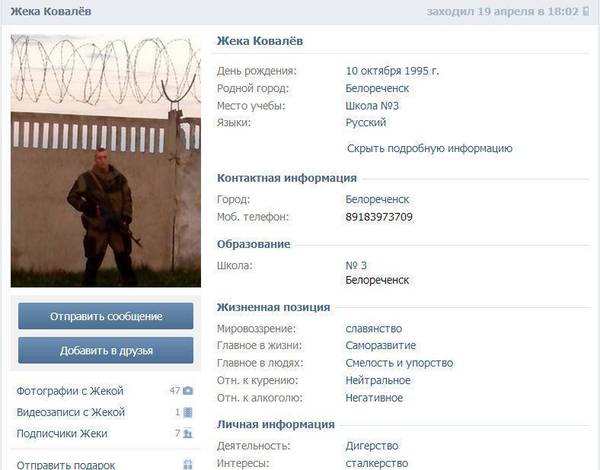The width and height of the screenshot is (600, 470).
Task: Click the film icon next to videos count
Action: pyautogui.click(x=187, y=412)
